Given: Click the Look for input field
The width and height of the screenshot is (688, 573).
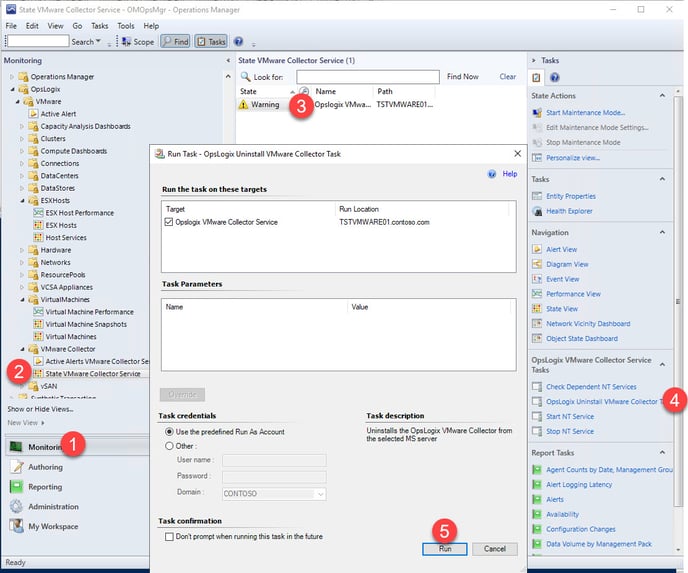Looking at the screenshot, I should click(x=368, y=77).
